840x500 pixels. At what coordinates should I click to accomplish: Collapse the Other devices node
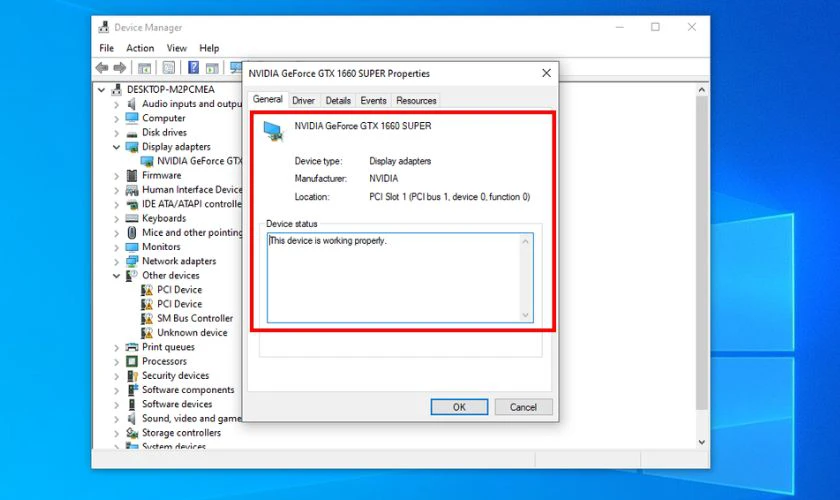[117, 275]
